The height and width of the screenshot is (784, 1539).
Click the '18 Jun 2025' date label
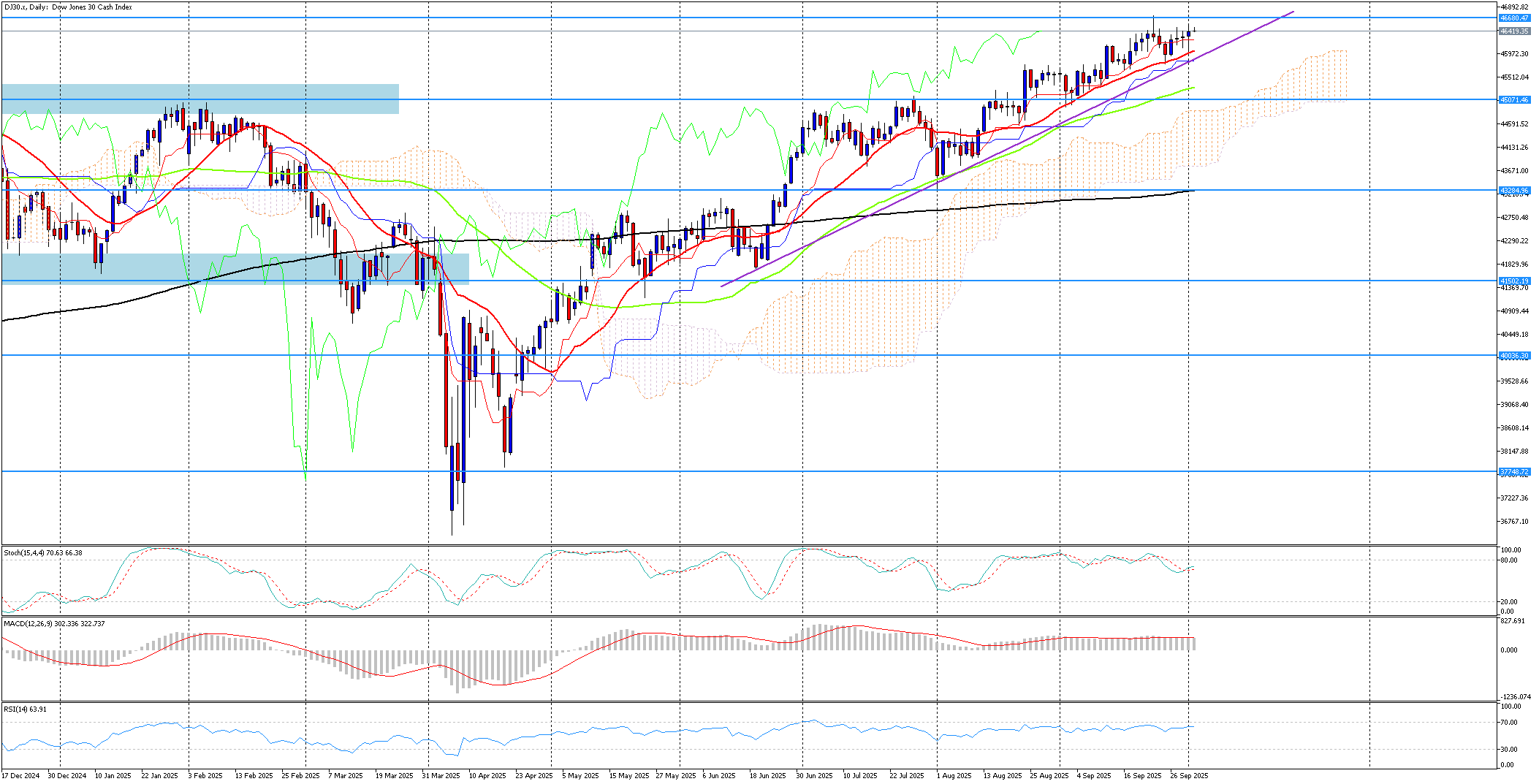767,776
